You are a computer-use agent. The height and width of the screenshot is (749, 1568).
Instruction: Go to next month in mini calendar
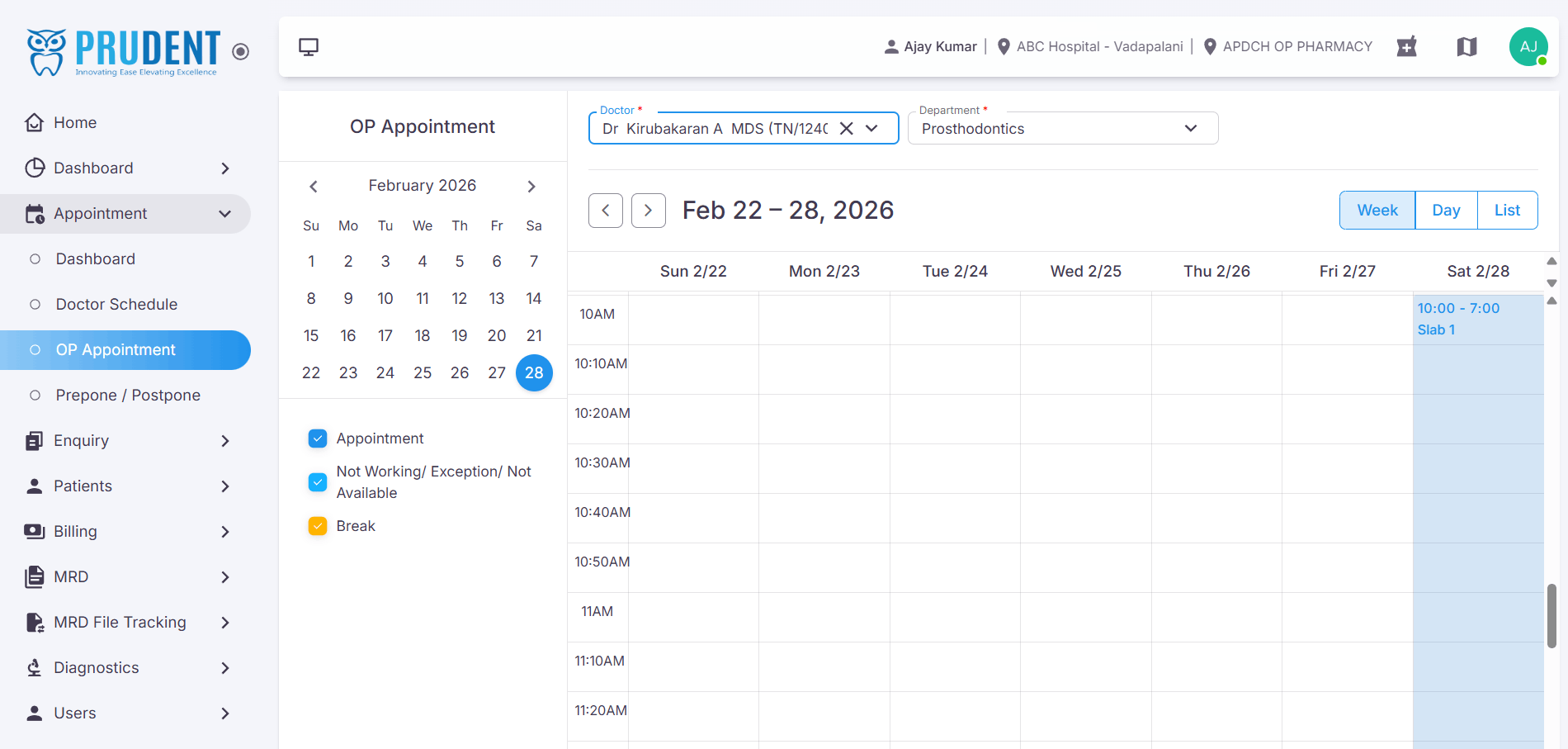[531, 187]
